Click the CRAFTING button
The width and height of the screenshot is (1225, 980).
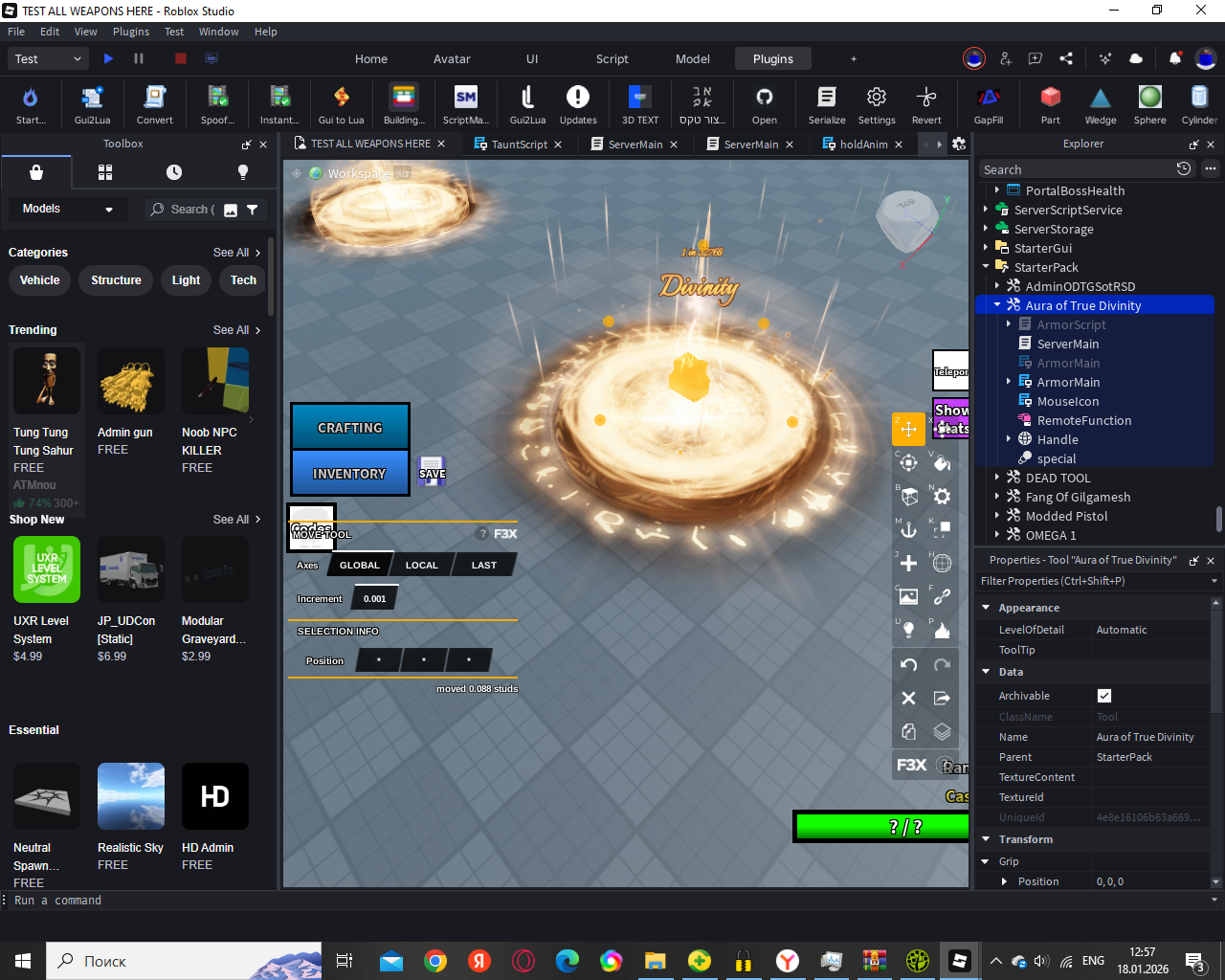tap(350, 428)
